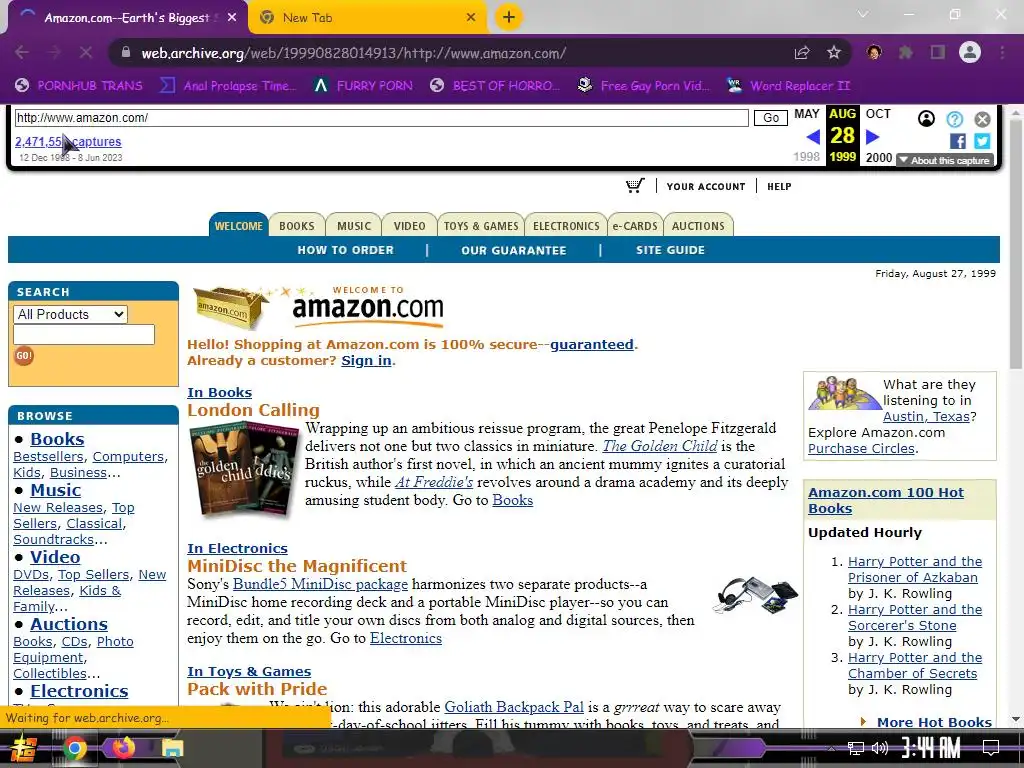Image resolution: width=1024 pixels, height=768 pixels.
Task: Open the Windows Start button
Action: [24, 748]
